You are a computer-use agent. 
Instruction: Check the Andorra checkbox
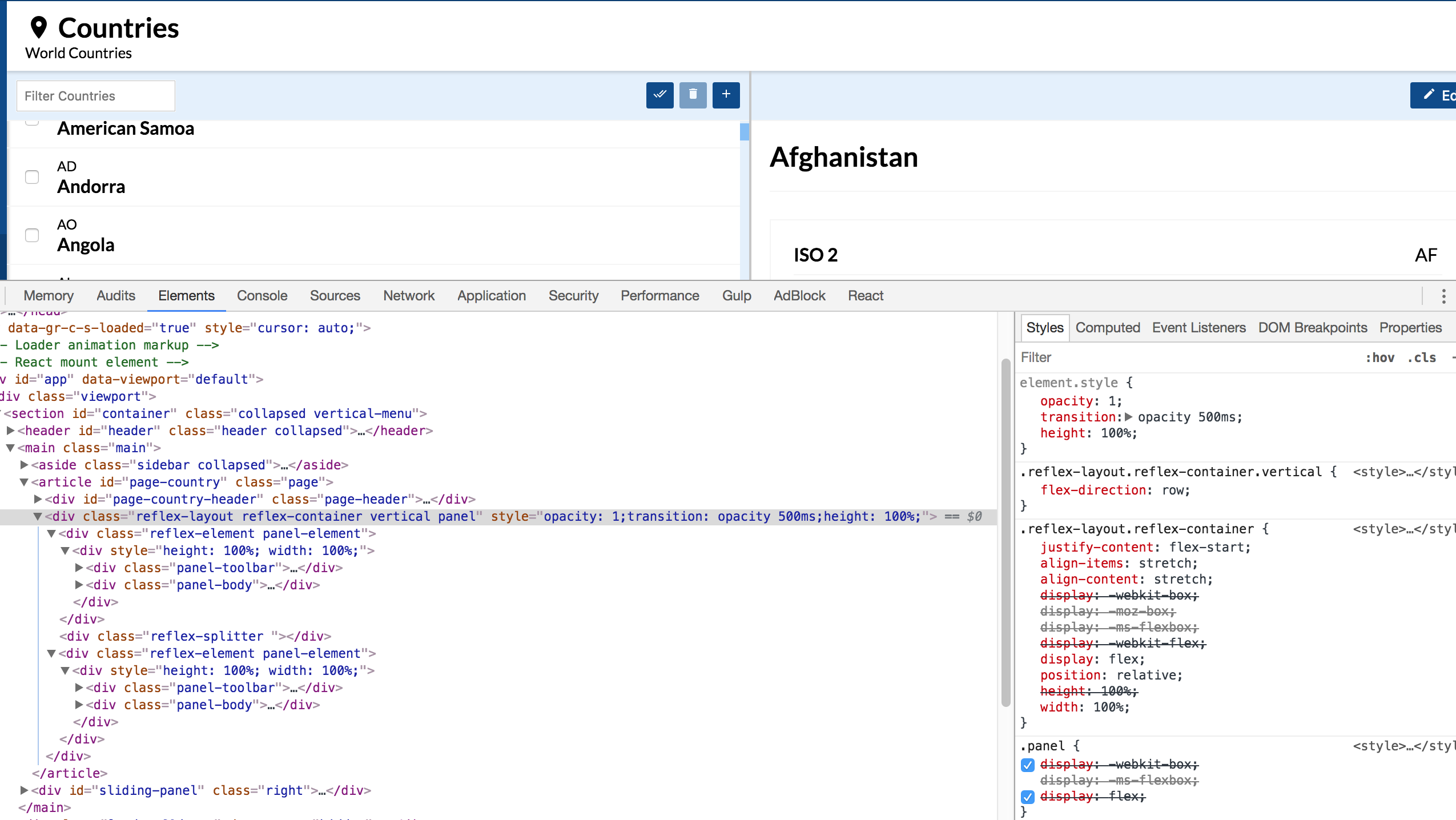(32, 177)
